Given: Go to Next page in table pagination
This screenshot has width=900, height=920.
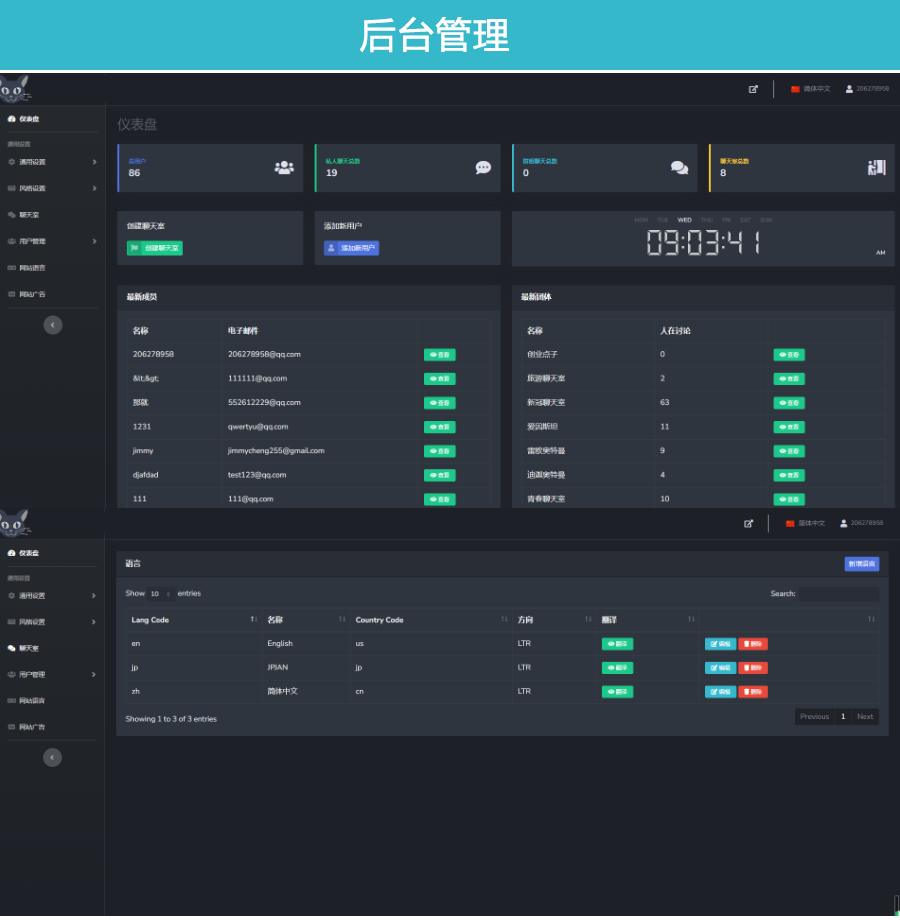Looking at the screenshot, I should coord(865,716).
